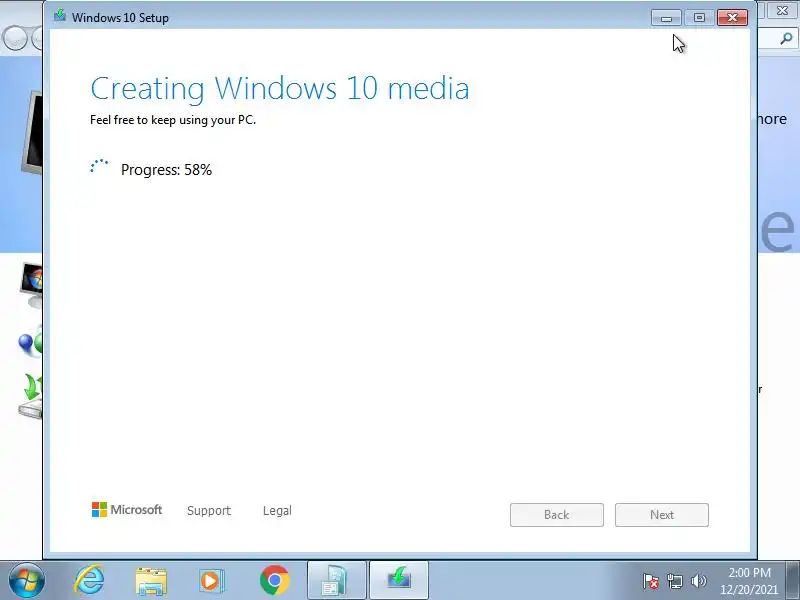Click the "Creating Windows 10 media" heading
800x600 pixels.
point(280,88)
